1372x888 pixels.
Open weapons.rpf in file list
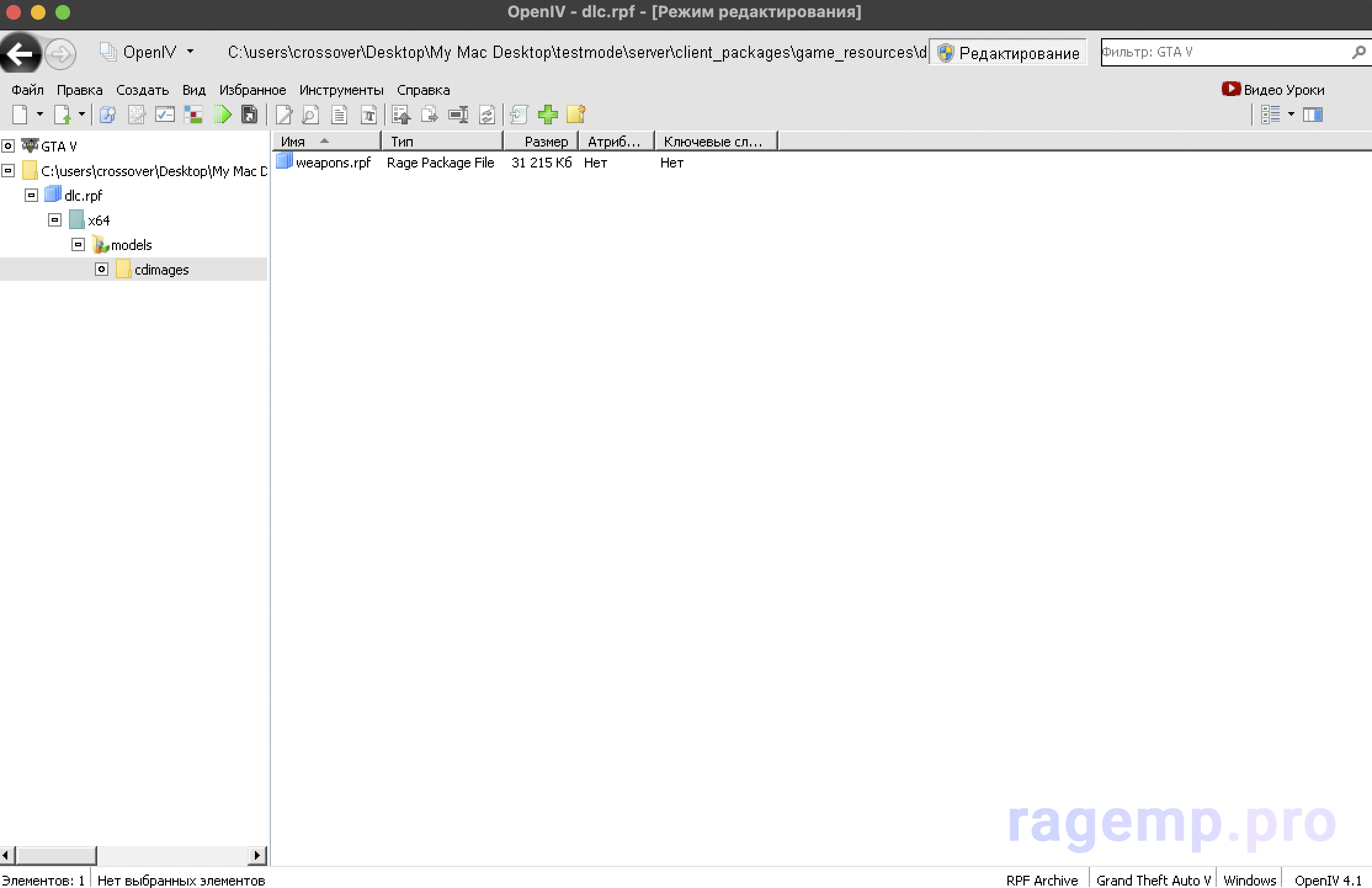click(333, 163)
